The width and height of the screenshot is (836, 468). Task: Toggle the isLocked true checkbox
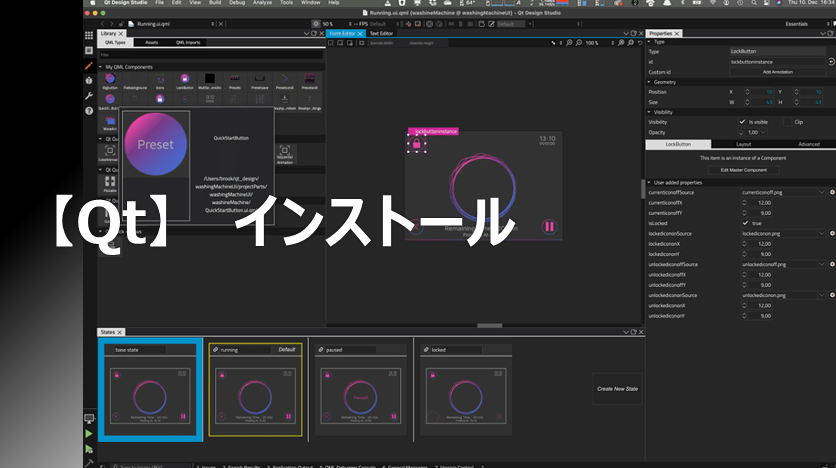click(x=745, y=223)
